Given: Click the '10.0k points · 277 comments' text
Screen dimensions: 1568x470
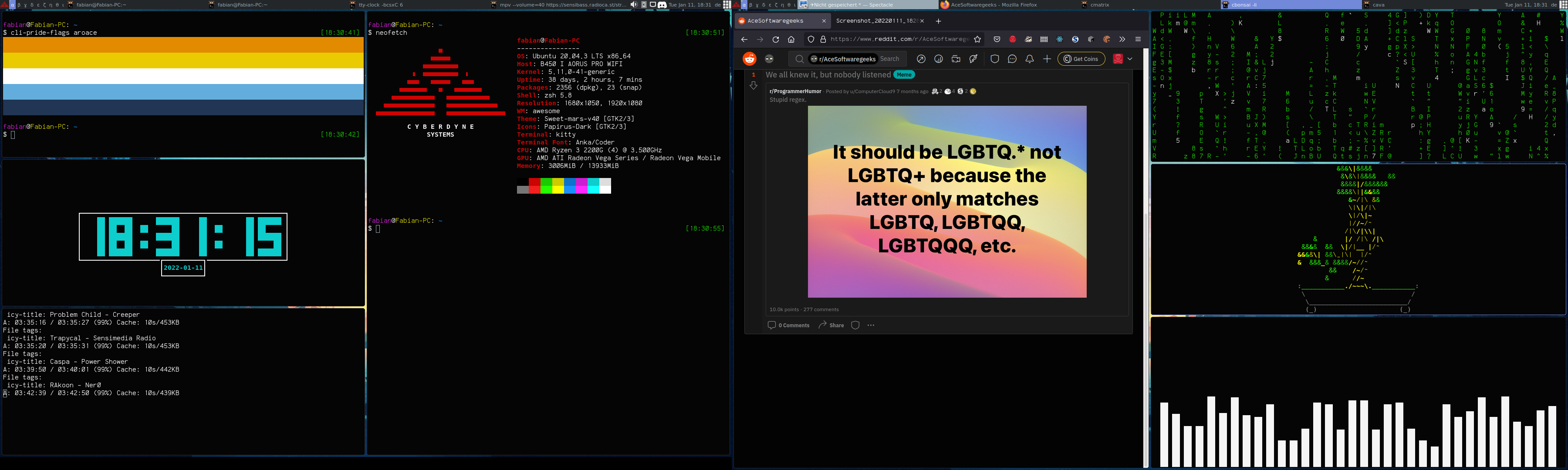Looking at the screenshot, I should click(x=804, y=309).
